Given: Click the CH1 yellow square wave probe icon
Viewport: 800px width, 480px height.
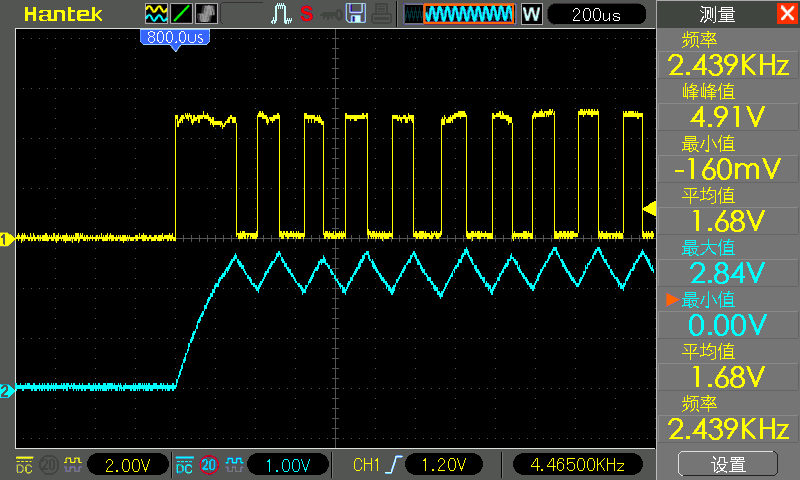Looking at the screenshot, I should pyautogui.click(x=73, y=464).
